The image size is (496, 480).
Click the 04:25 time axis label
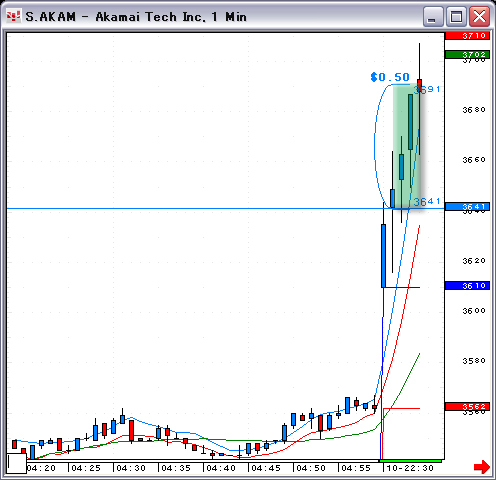click(x=86, y=468)
